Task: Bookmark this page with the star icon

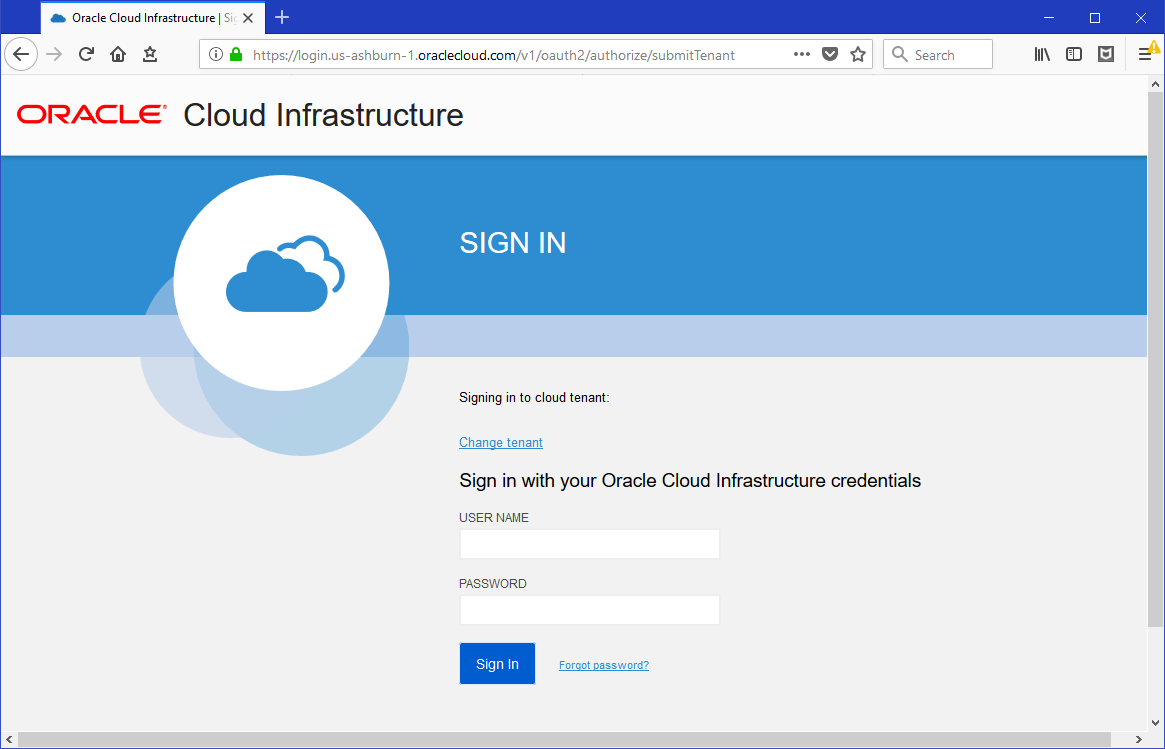Action: [858, 54]
